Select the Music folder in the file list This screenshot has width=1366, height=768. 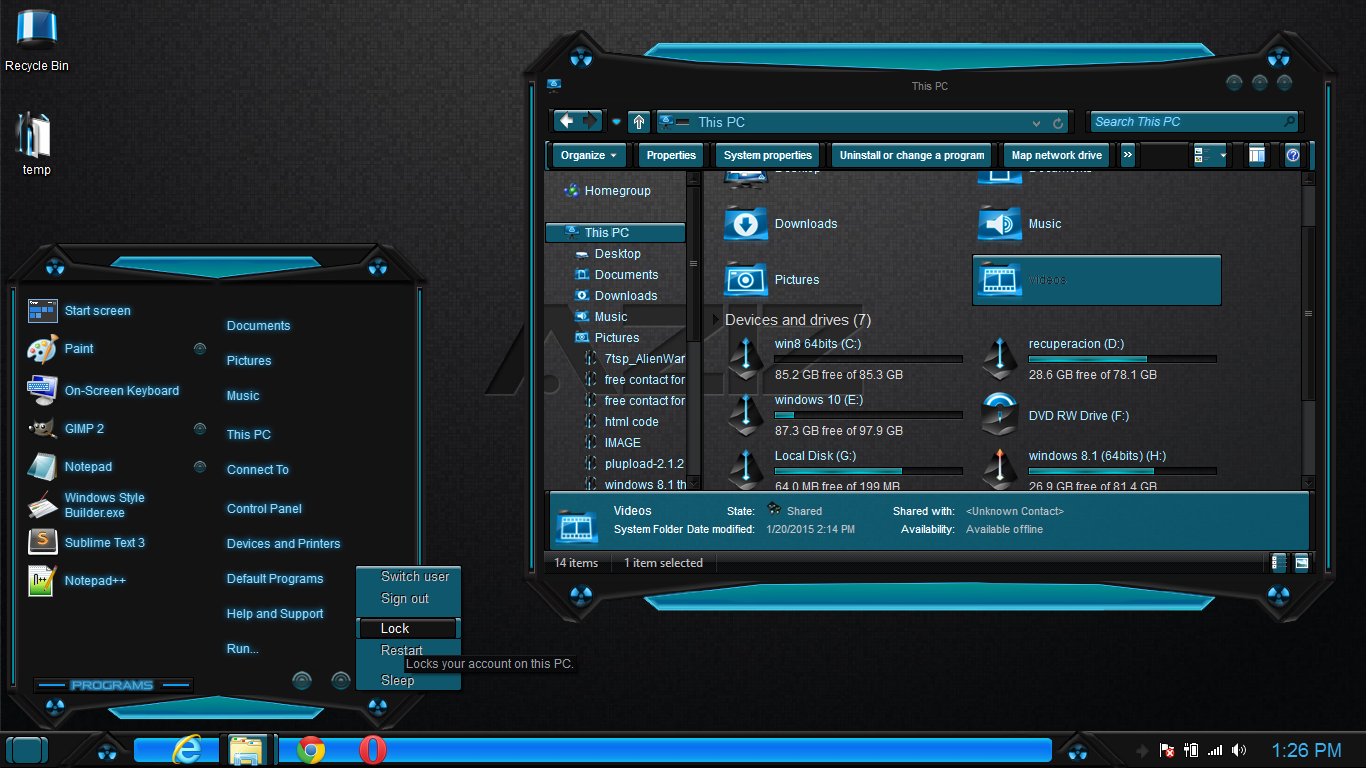pyautogui.click(x=1020, y=224)
